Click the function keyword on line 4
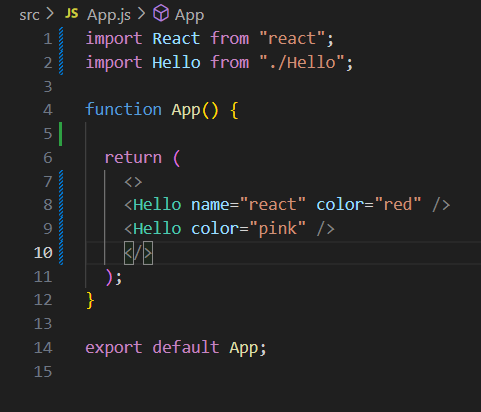The image size is (481, 412). tap(124, 110)
